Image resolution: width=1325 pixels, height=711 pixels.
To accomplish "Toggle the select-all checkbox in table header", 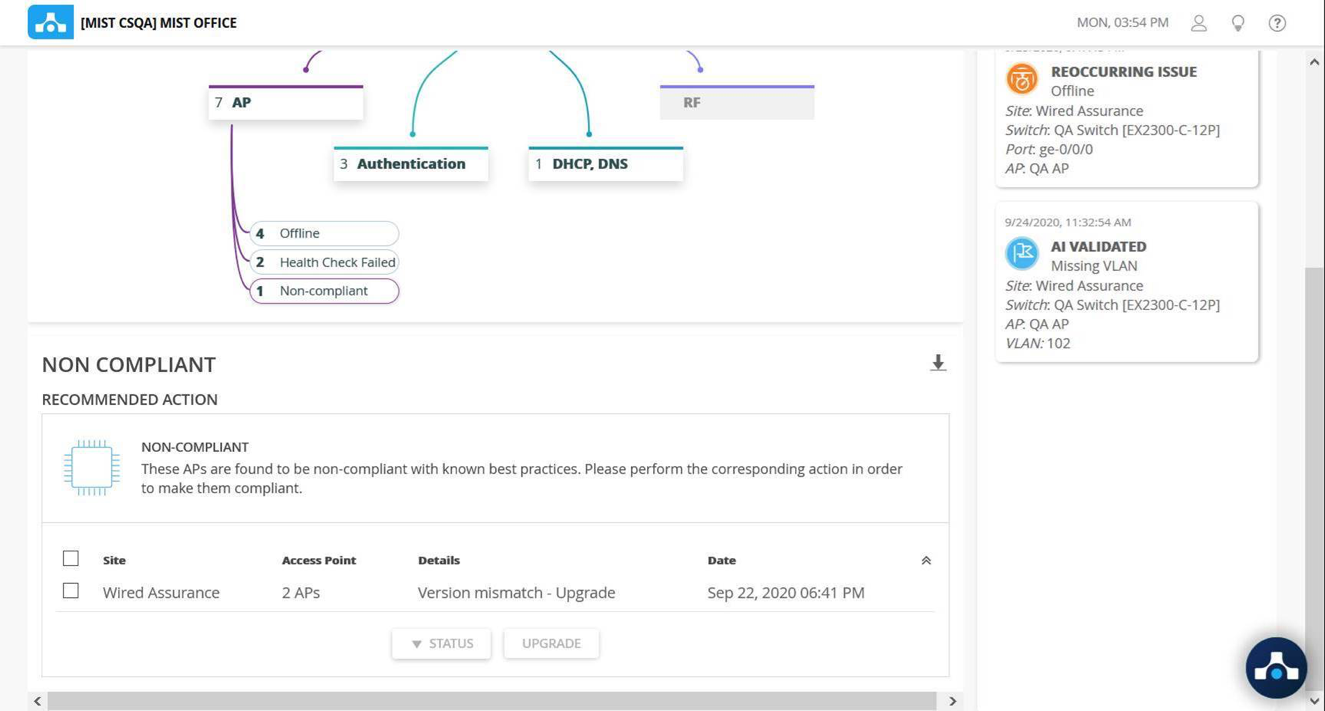I will pos(71,558).
